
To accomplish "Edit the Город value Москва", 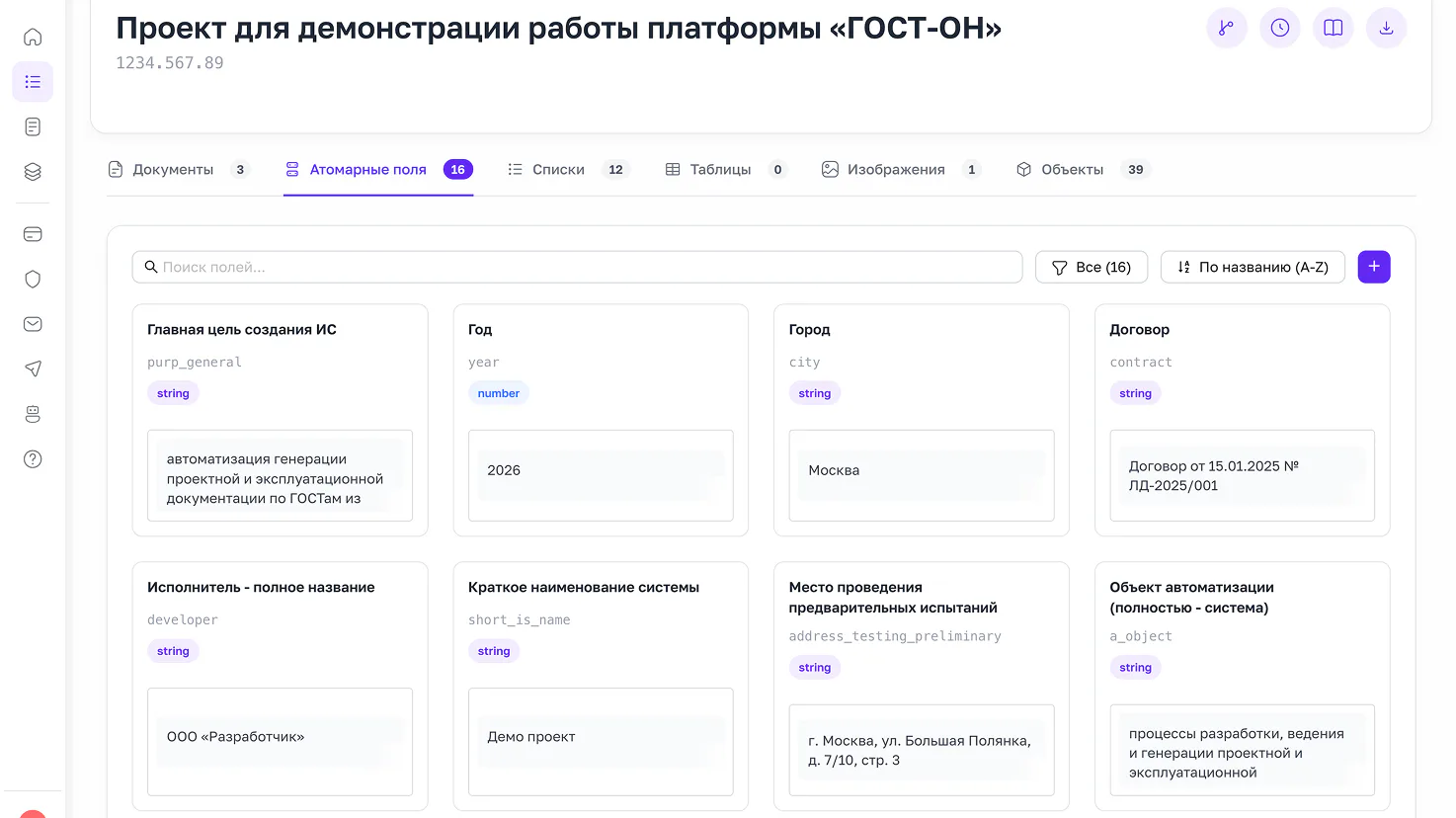I will tap(922, 475).
